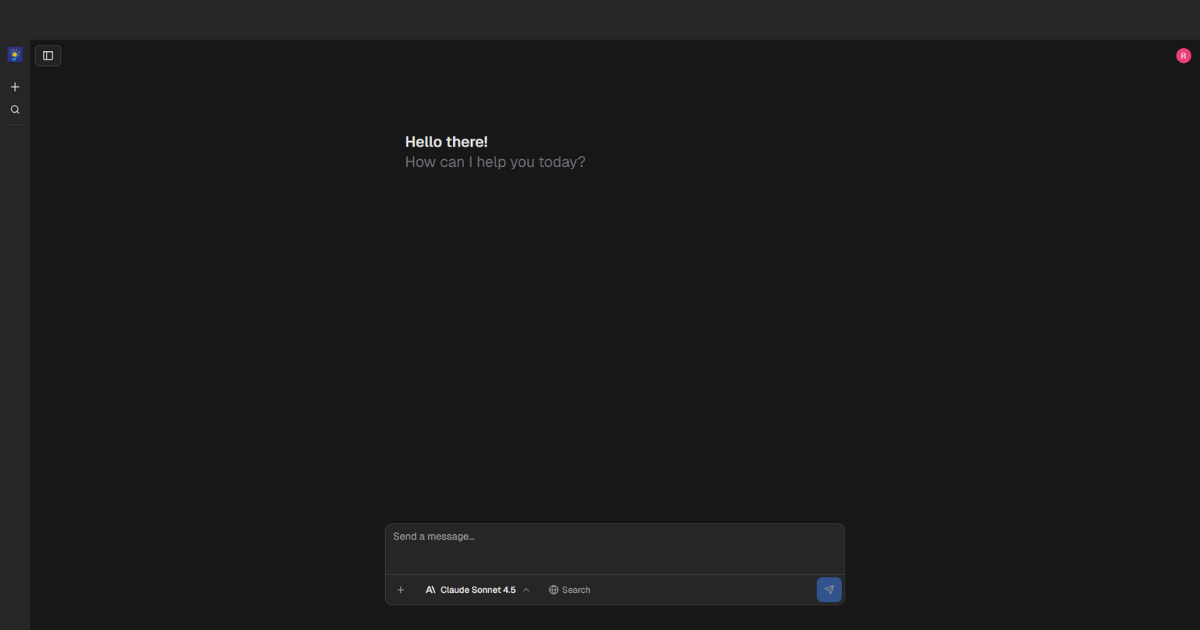Click the app logo in the left sidebar

tap(15, 55)
